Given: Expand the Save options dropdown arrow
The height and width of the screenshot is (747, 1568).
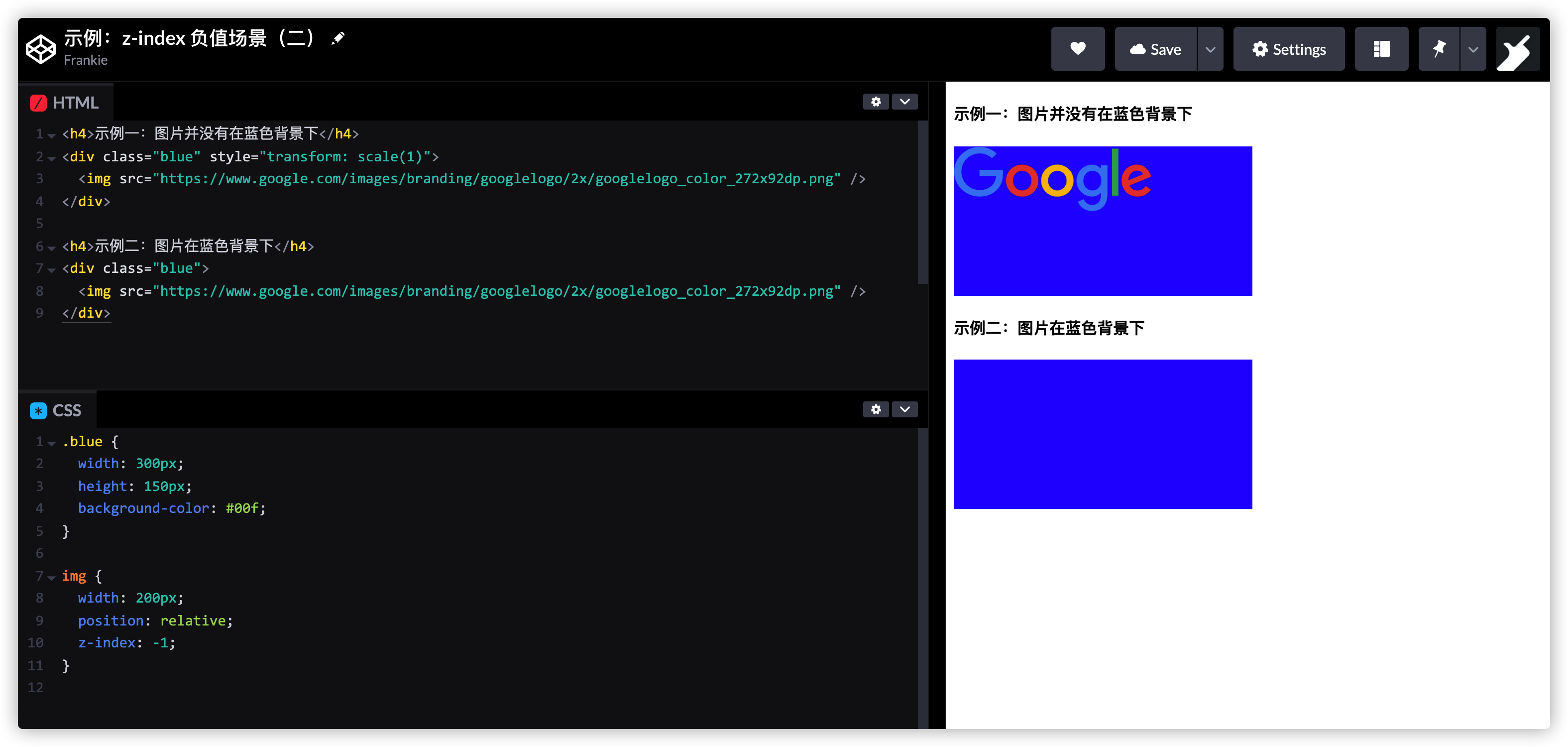Looking at the screenshot, I should (1210, 49).
